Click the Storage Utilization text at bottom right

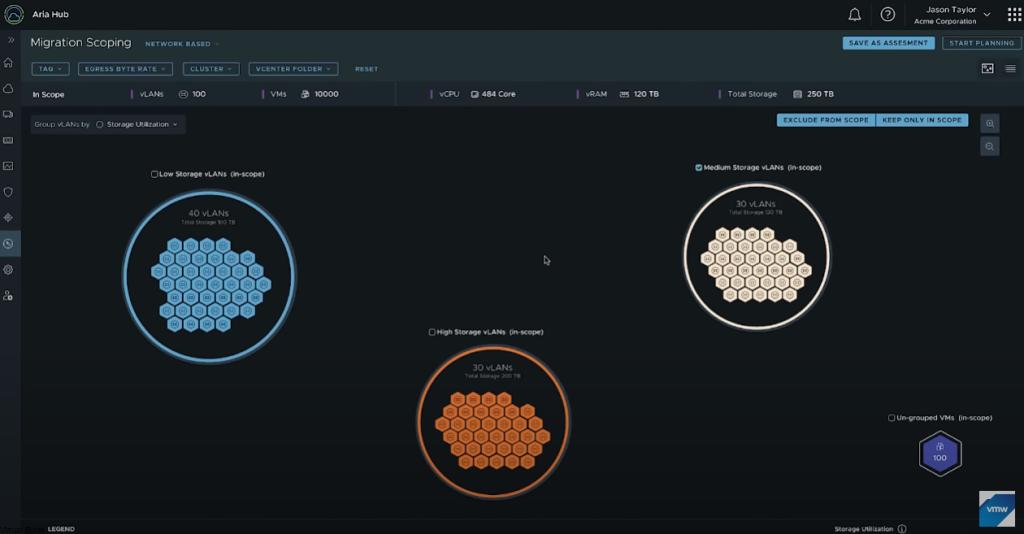(x=863, y=529)
